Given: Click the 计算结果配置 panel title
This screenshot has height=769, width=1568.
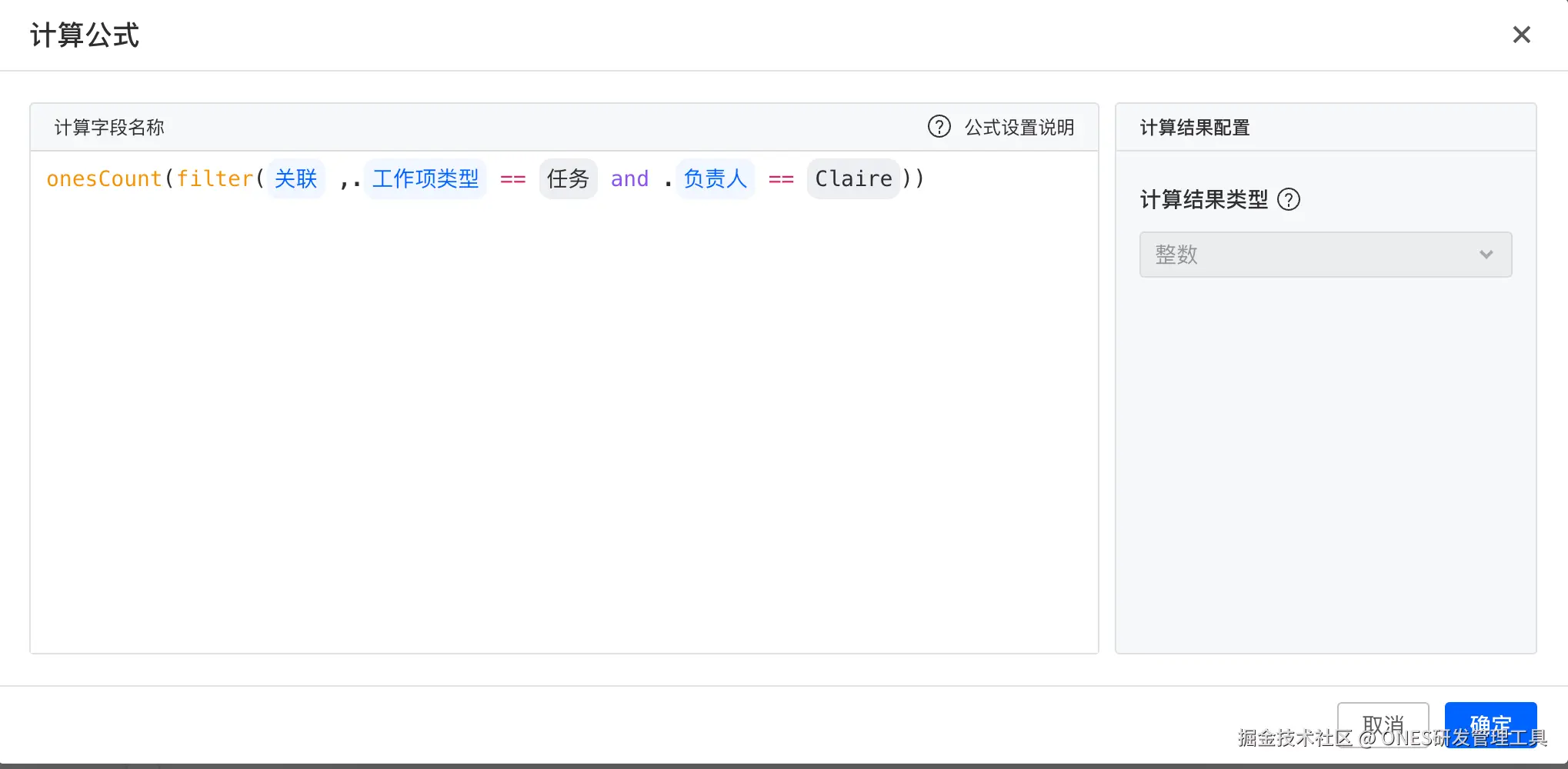Looking at the screenshot, I should tap(1195, 128).
